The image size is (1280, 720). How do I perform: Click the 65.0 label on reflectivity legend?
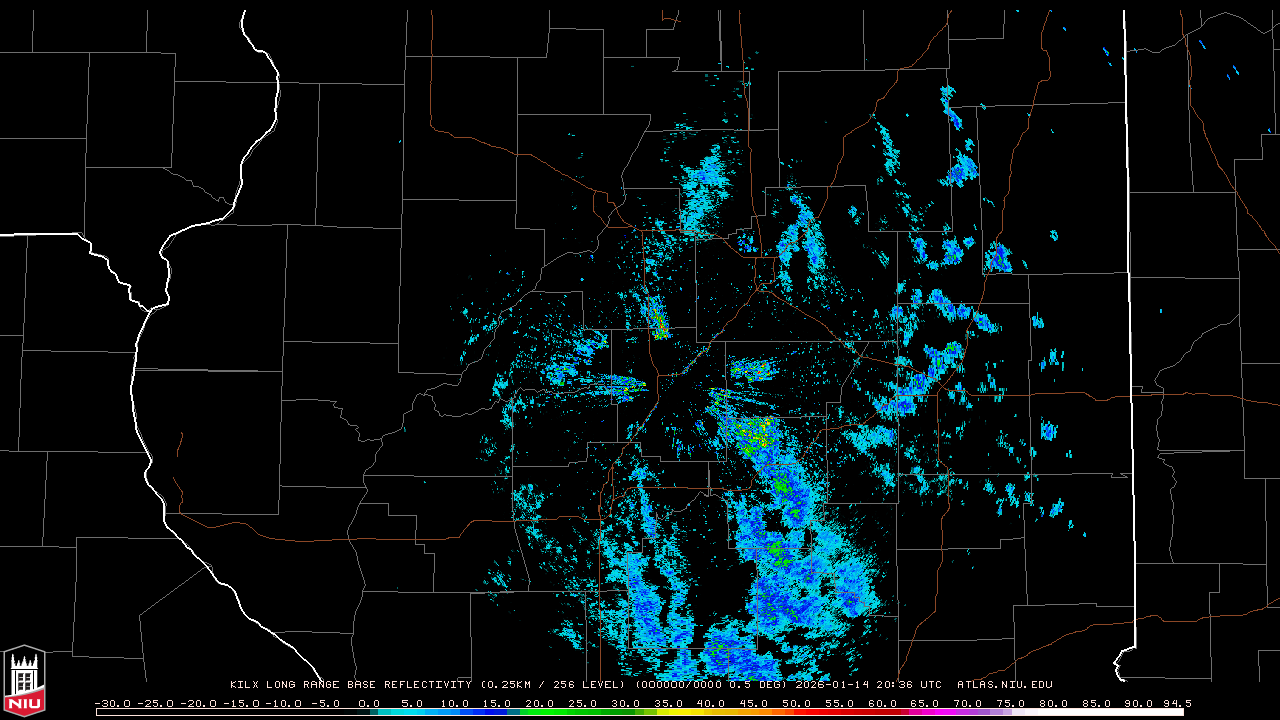tap(925, 703)
